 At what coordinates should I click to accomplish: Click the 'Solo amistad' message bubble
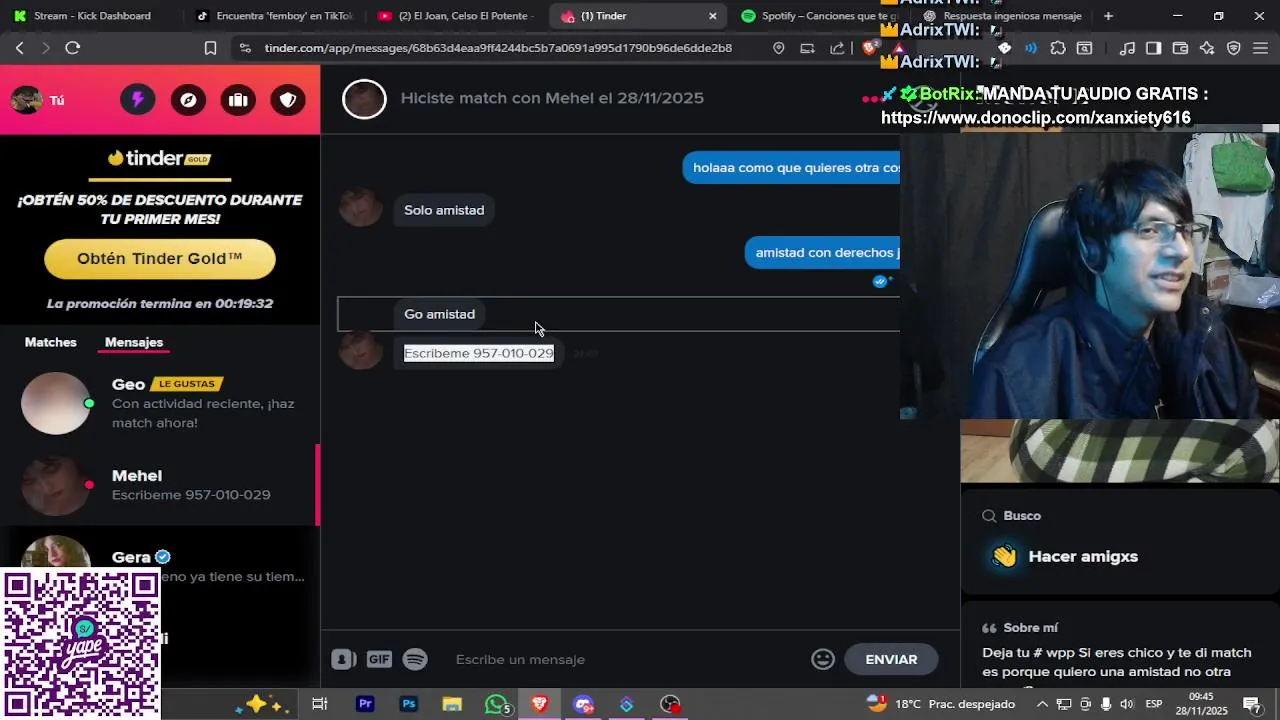point(444,210)
